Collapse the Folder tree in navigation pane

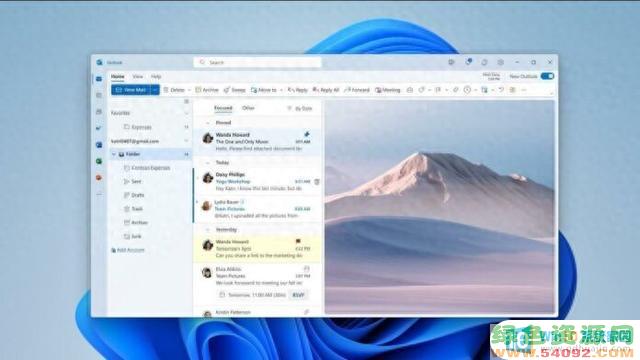click(x=114, y=154)
